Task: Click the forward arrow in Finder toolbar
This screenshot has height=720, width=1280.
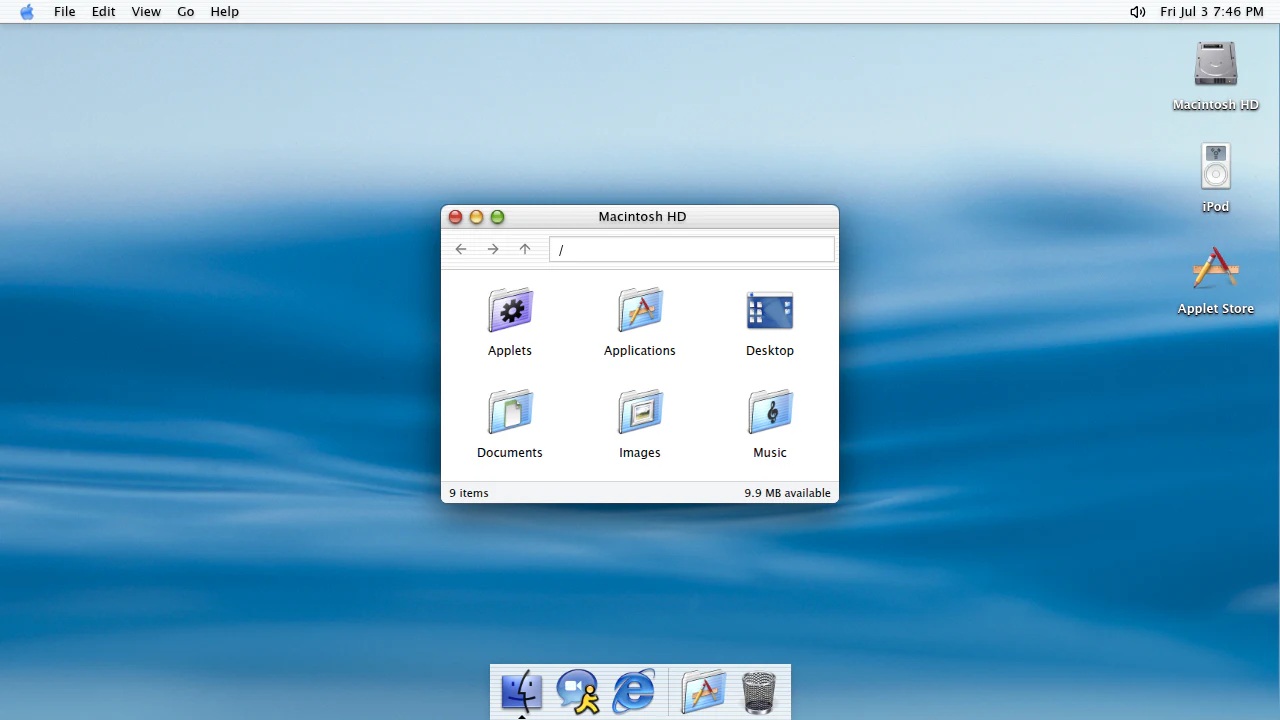Action: pos(493,249)
